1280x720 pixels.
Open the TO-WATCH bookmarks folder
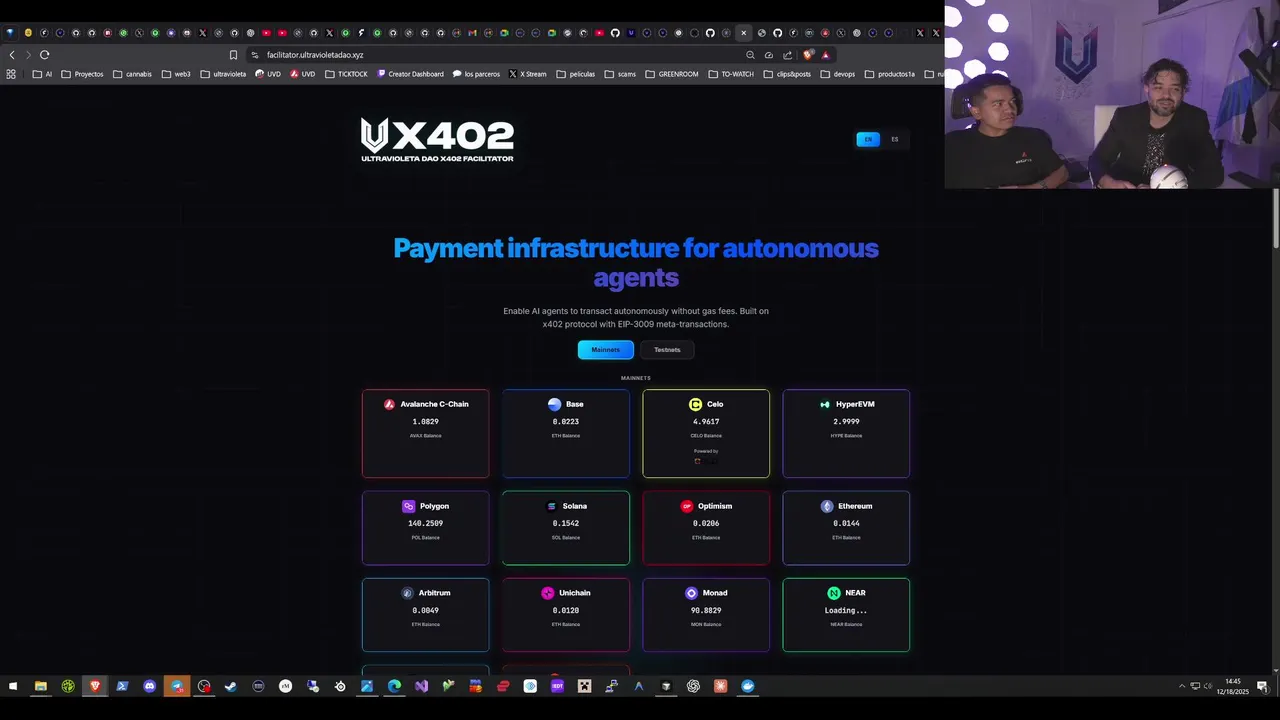pos(731,74)
